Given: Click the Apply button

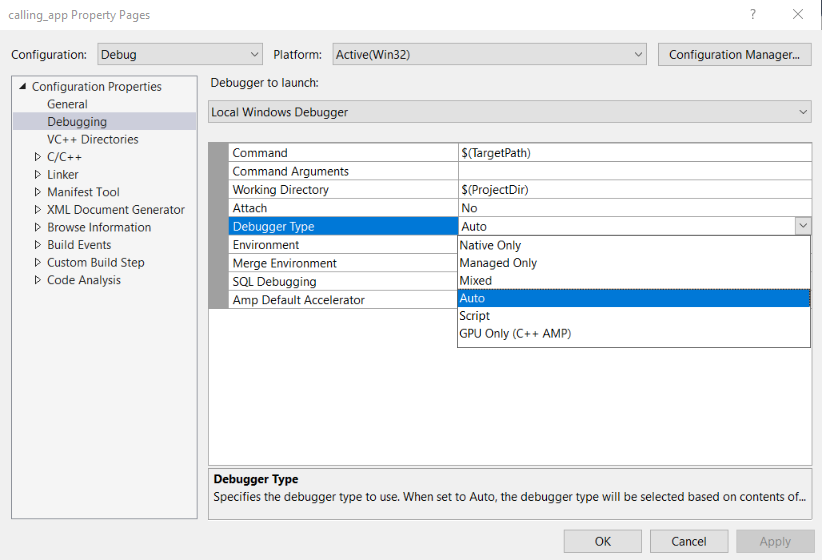Looking at the screenshot, I should point(775,541).
